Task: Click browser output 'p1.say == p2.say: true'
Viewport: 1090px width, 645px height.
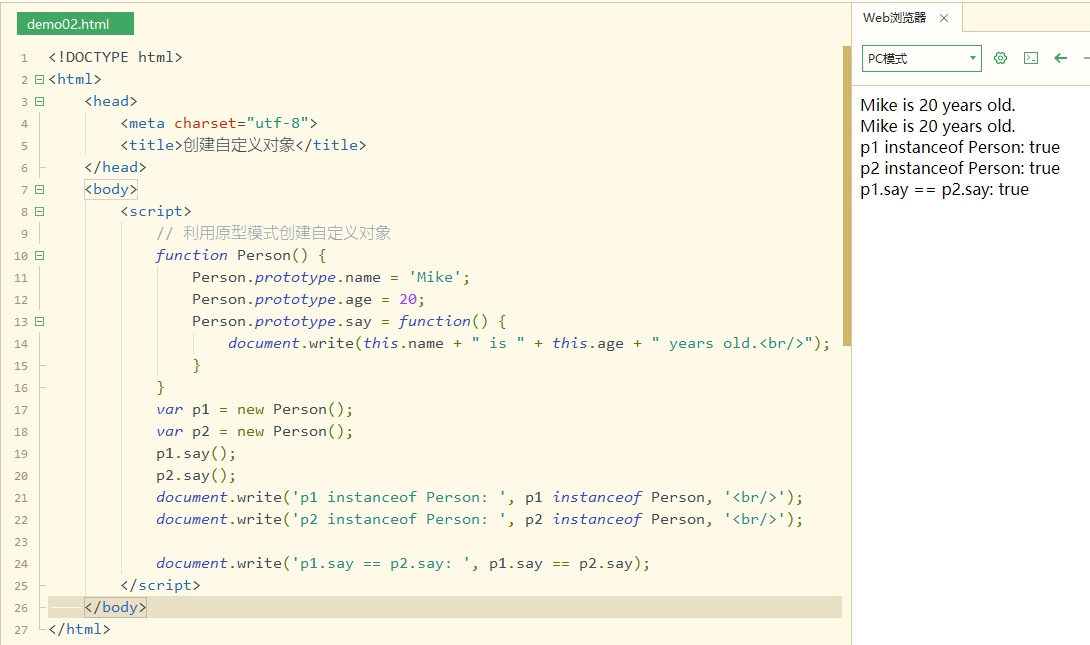Action: coord(945,190)
